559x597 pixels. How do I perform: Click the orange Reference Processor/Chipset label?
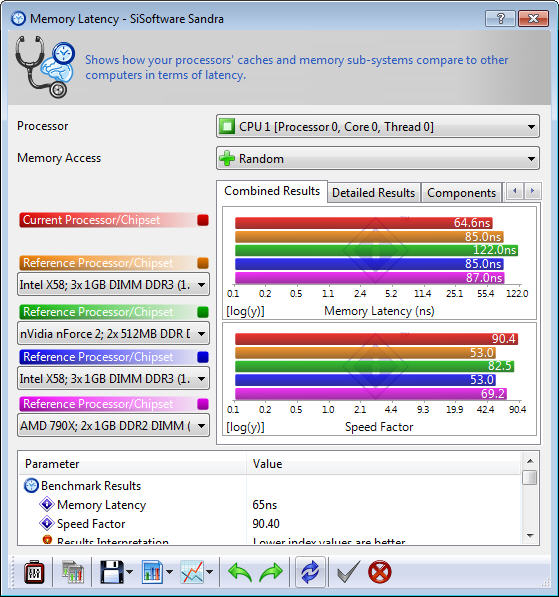[x=98, y=263]
